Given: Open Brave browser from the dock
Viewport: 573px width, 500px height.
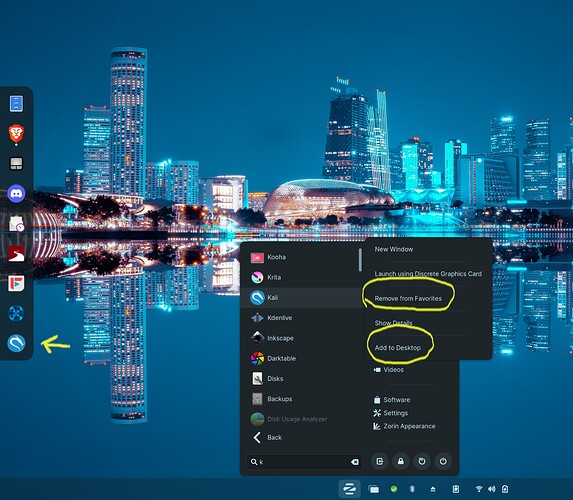Looking at the screenshot, I should [16, 133].
